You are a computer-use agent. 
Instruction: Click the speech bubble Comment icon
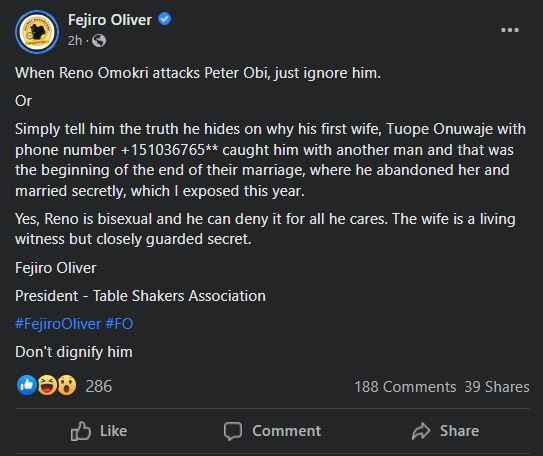[233, 431]
